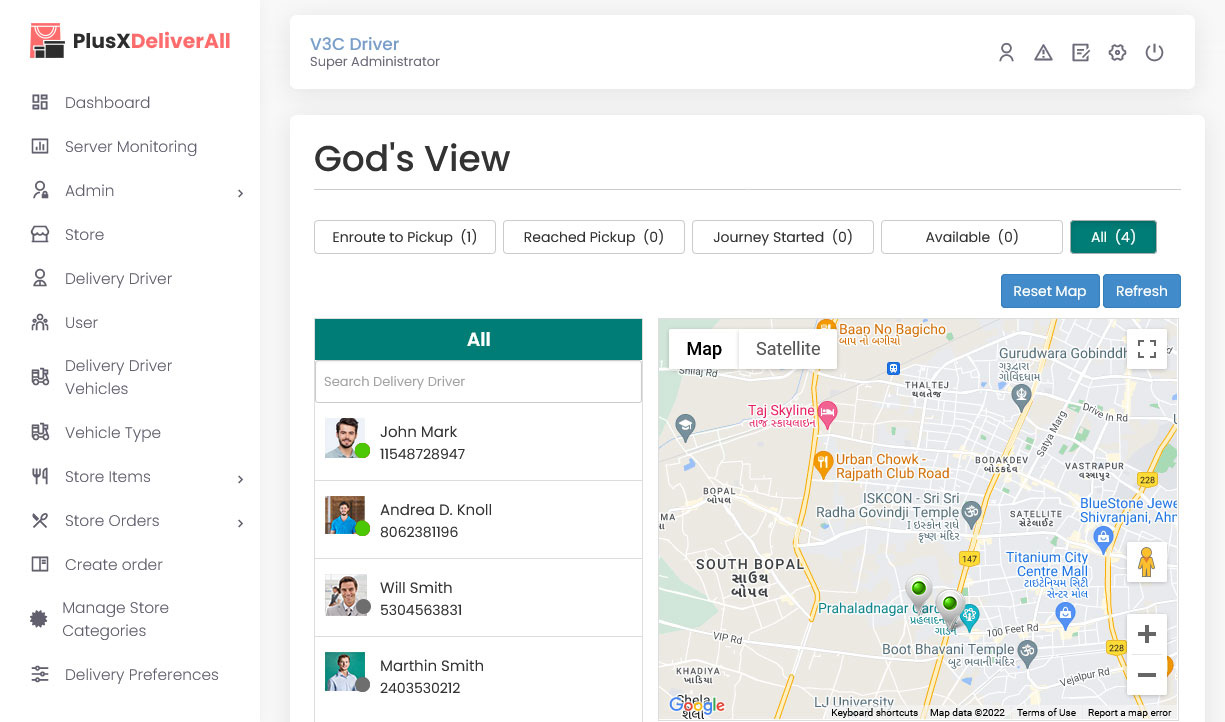This screenshot has height=722, width=1225.
Task: Open the settings gear icon in header
Action: tap(1117, 53)
